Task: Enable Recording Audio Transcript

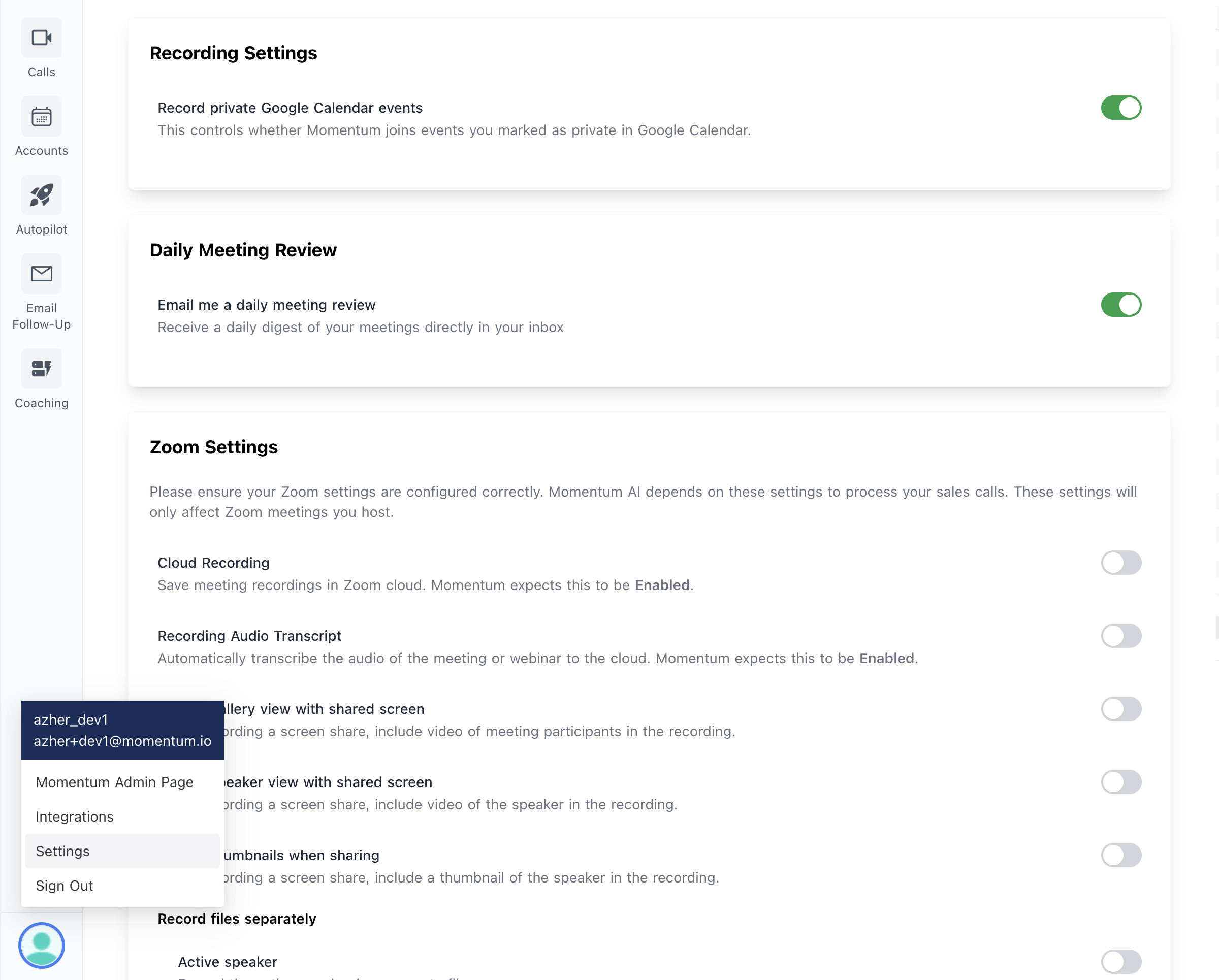Action: pos(1122,636)
